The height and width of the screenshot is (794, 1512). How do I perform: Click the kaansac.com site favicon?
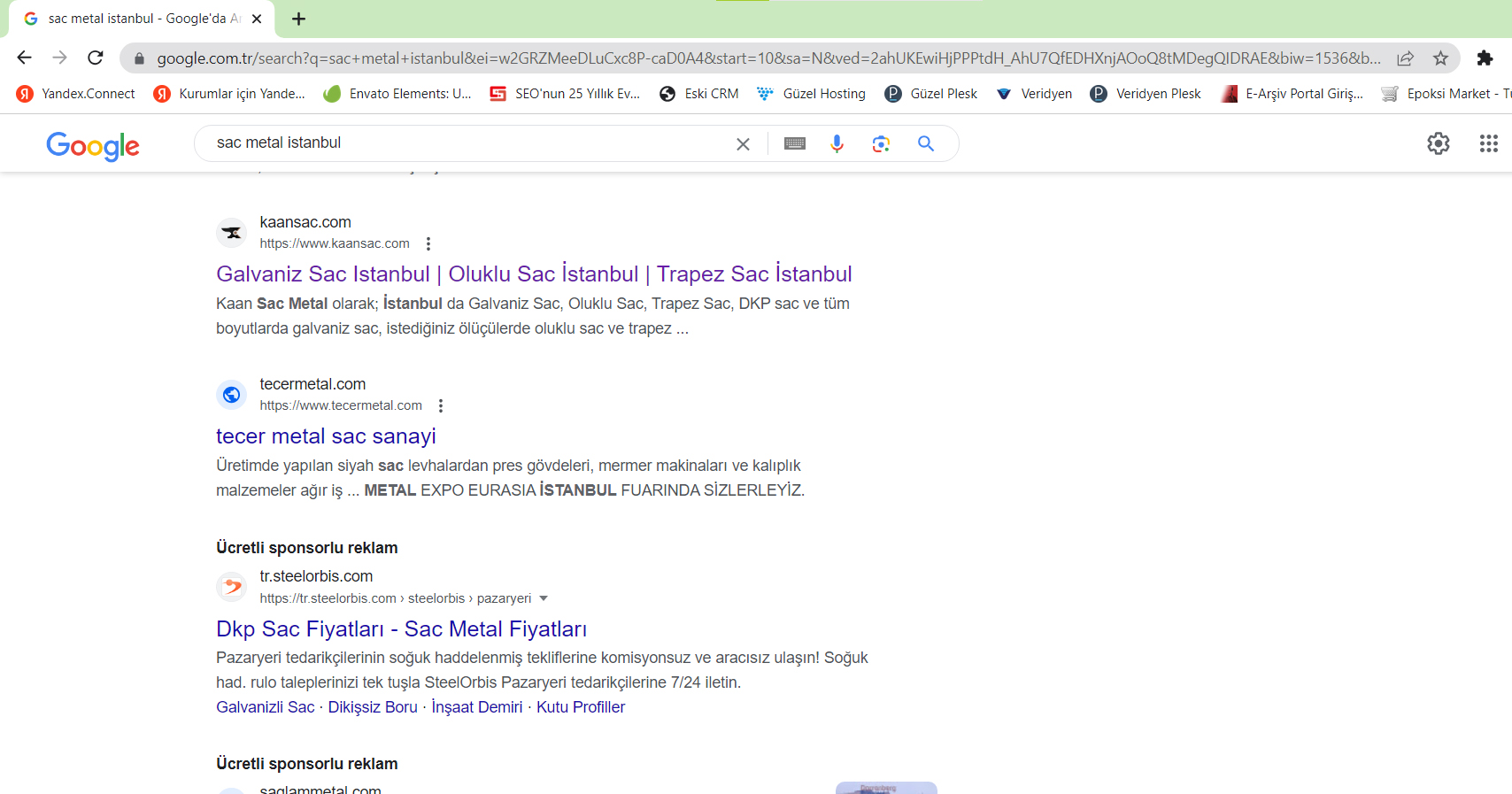tap(232, 233)
